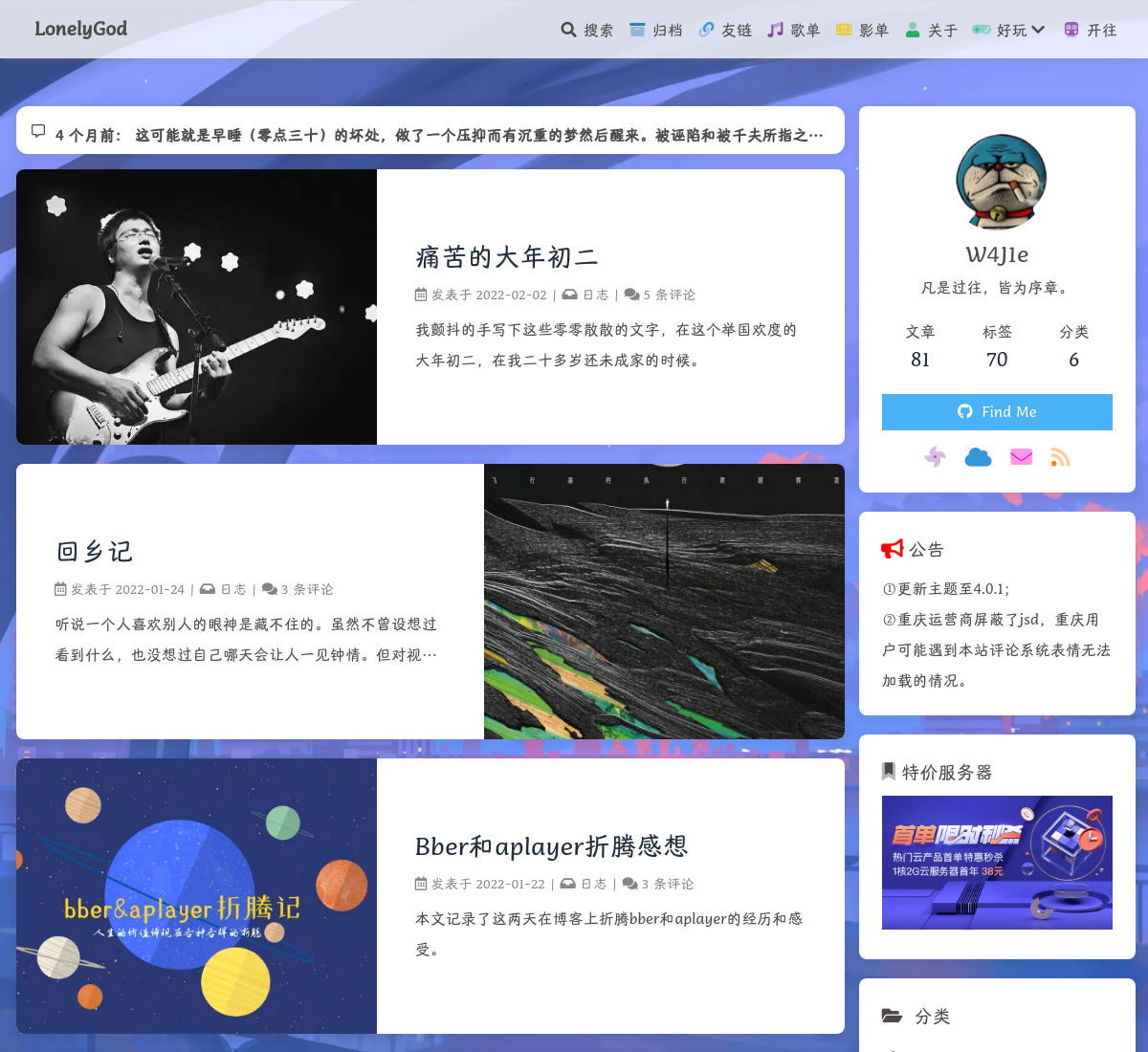Open the 归档 menu item
The width and height of the screenshot is (1148, 1052).
656,30
